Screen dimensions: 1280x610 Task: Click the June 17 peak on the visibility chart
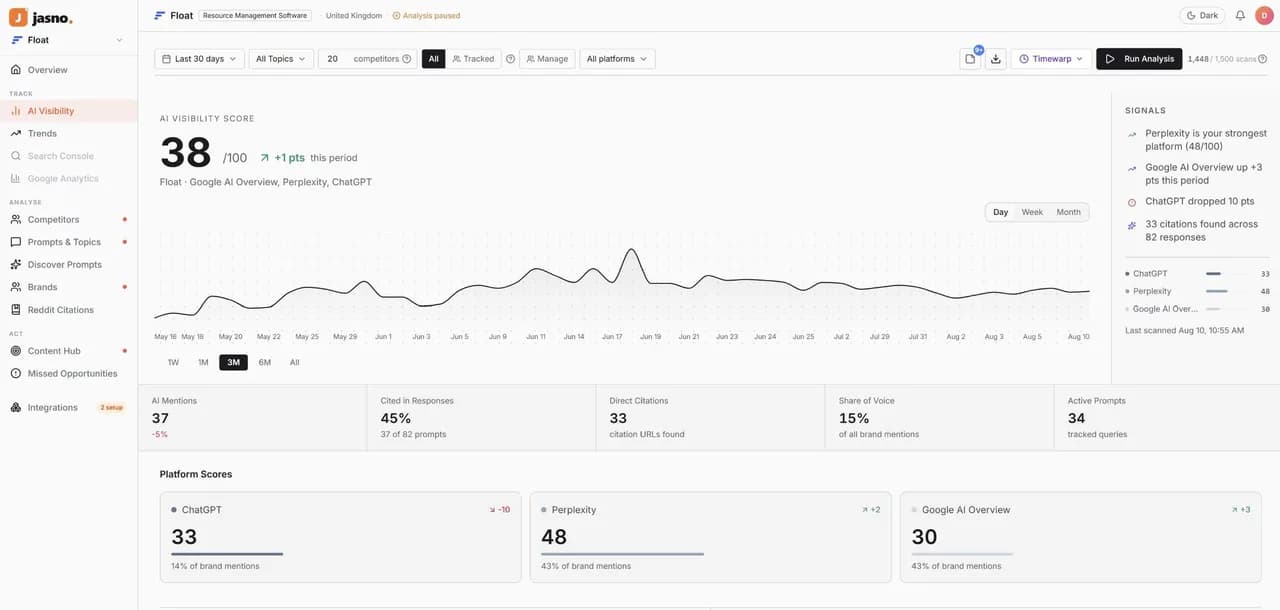click(630, 250)
